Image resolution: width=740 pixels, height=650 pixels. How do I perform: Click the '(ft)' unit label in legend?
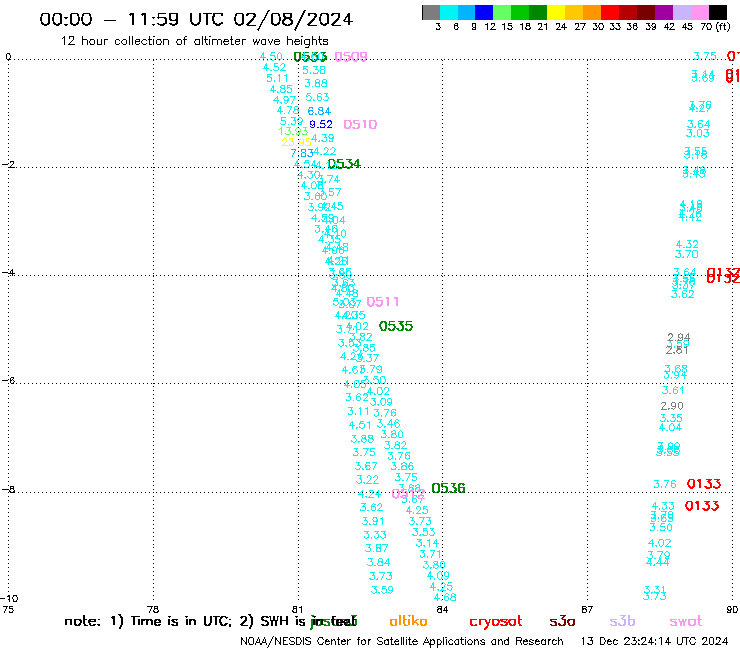723,26
